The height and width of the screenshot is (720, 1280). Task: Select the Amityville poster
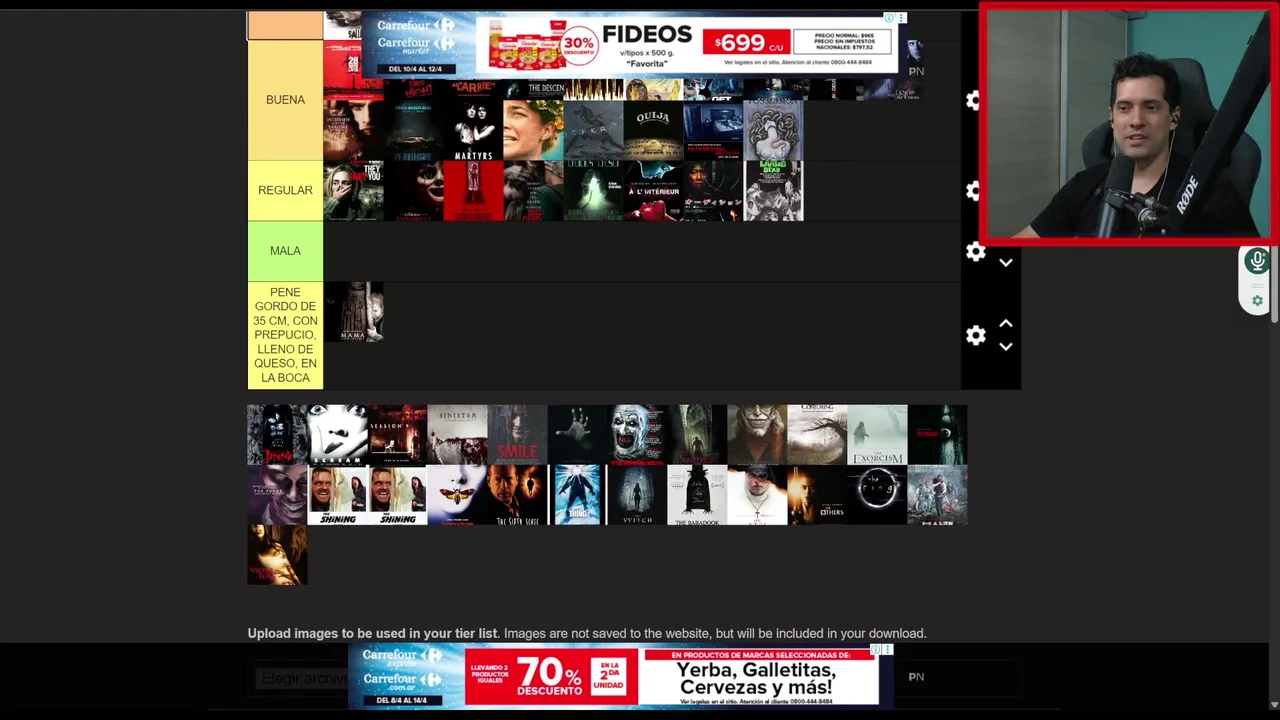click(697, 435)
